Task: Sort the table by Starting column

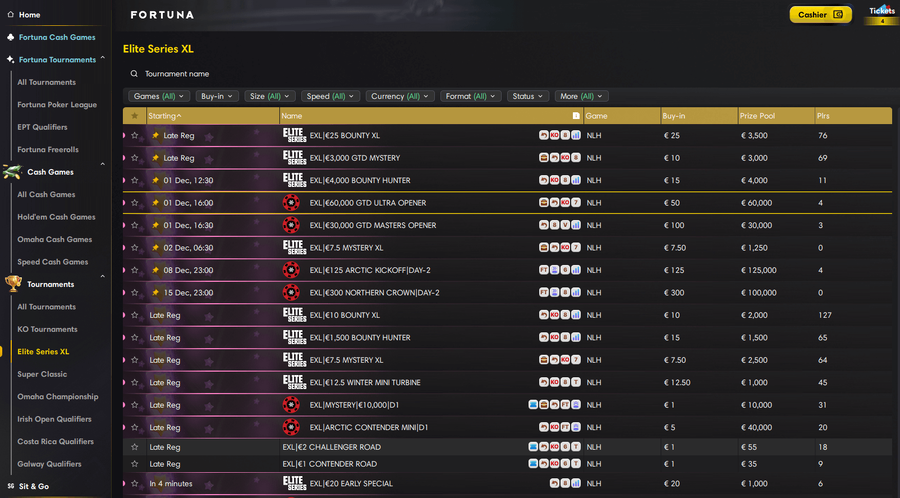Action: pos(164,116)
